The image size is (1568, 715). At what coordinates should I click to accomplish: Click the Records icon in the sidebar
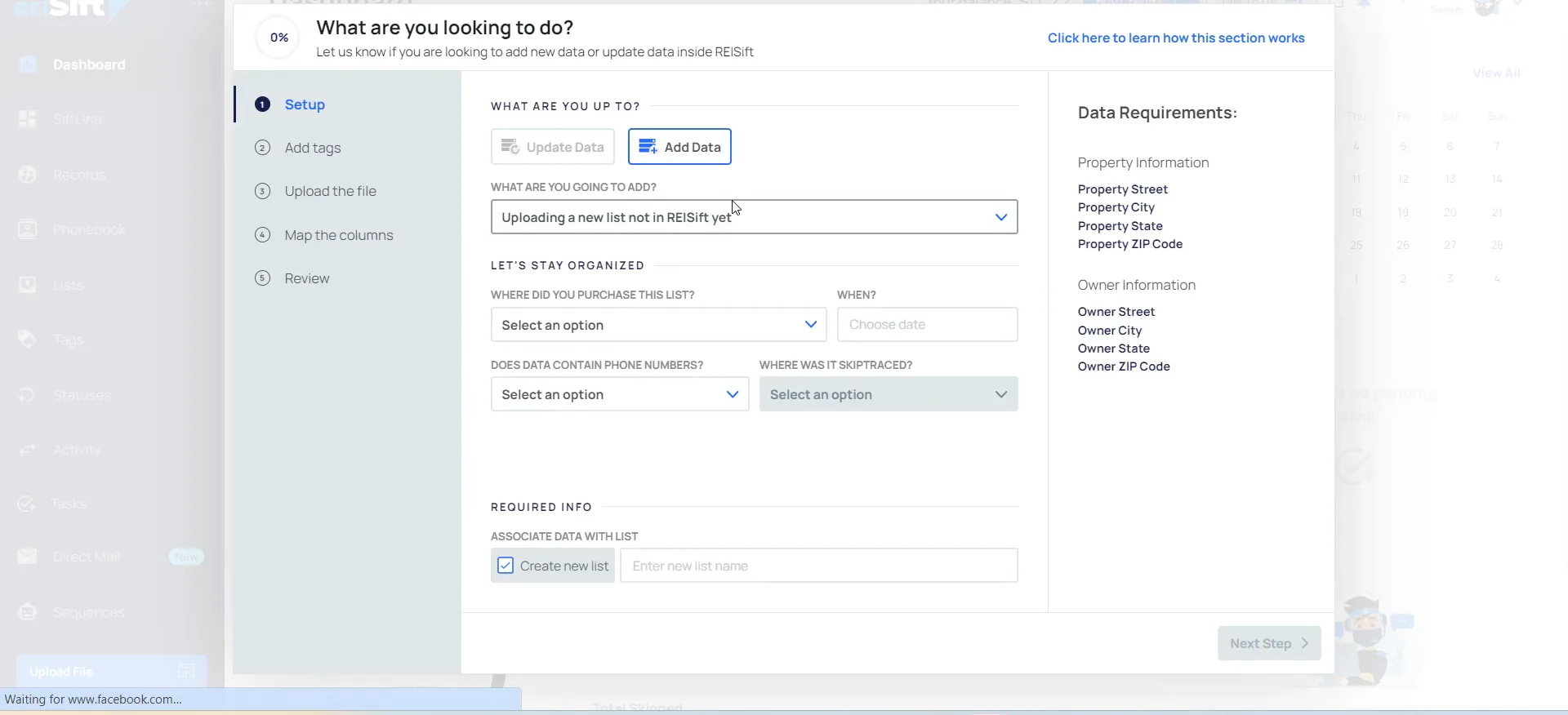click(28, 175)
